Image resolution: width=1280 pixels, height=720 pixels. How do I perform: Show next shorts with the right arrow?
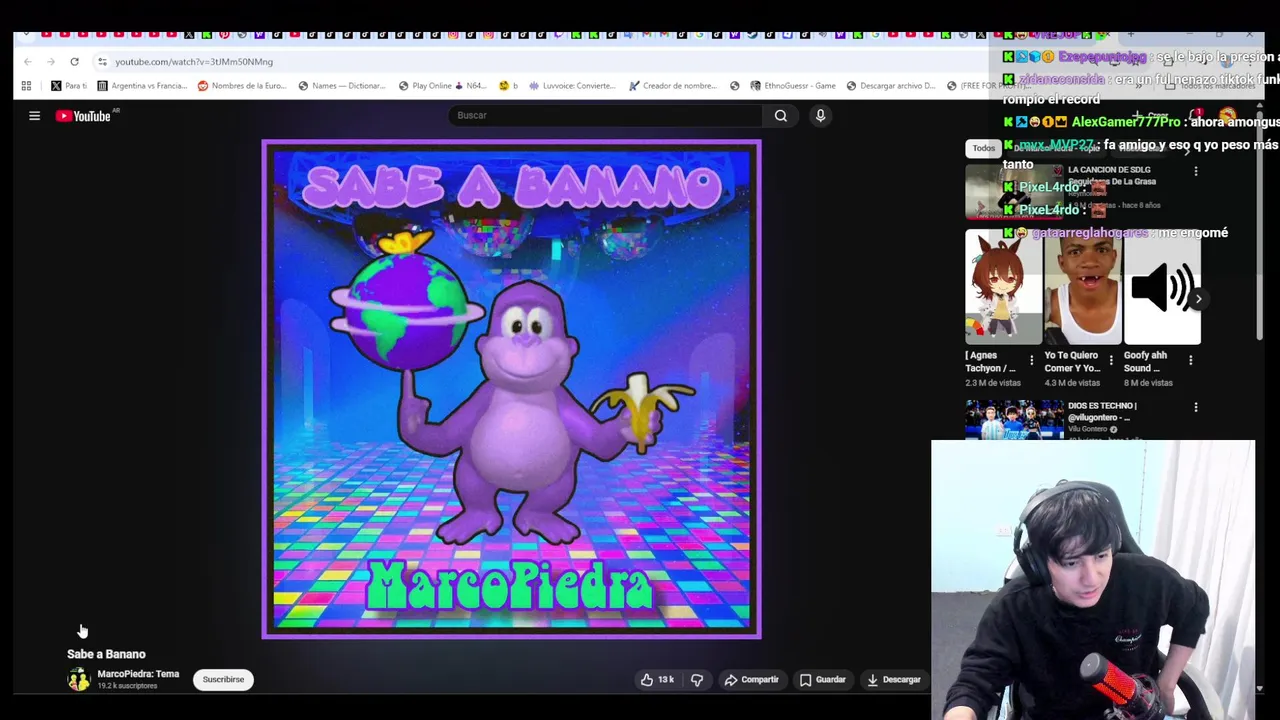tap(1198, 299)
